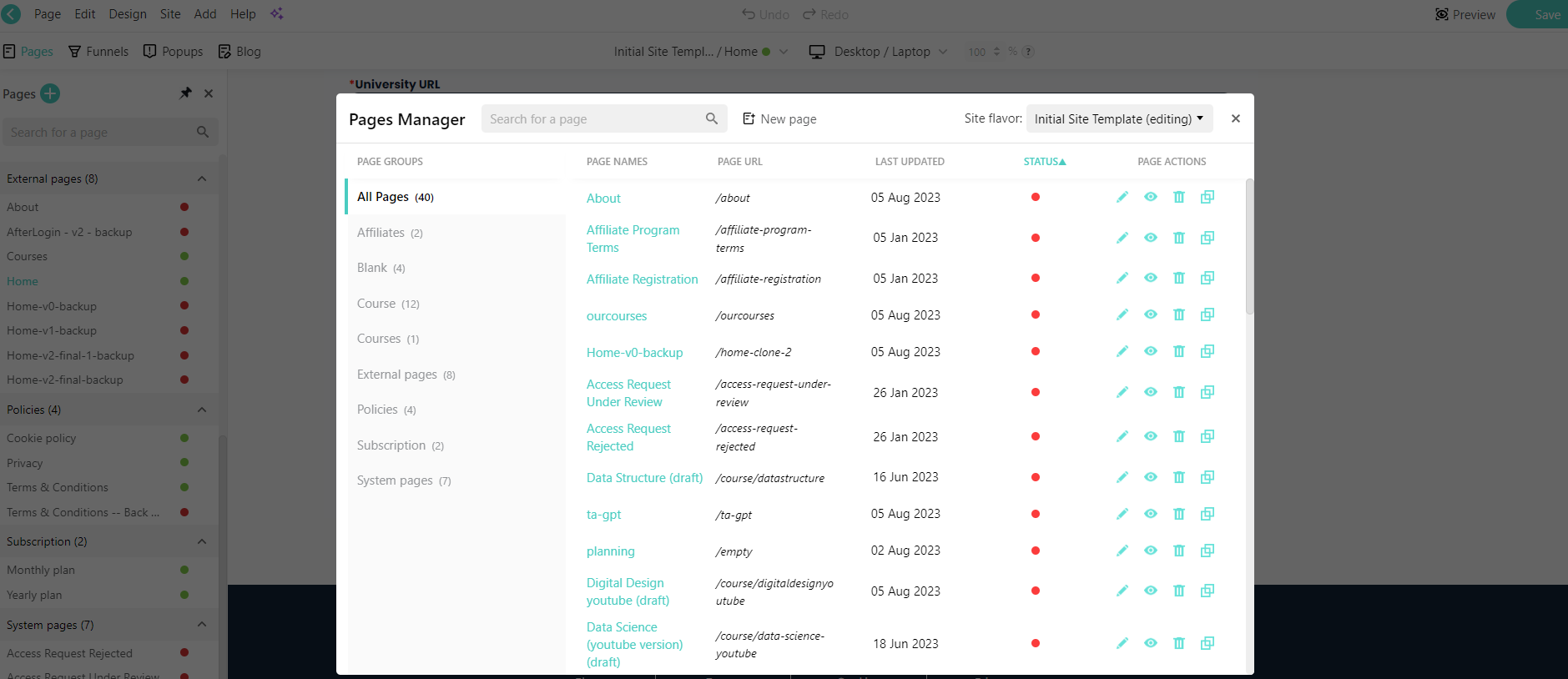
Task: Open the Add menu
Action: [205, 14]
